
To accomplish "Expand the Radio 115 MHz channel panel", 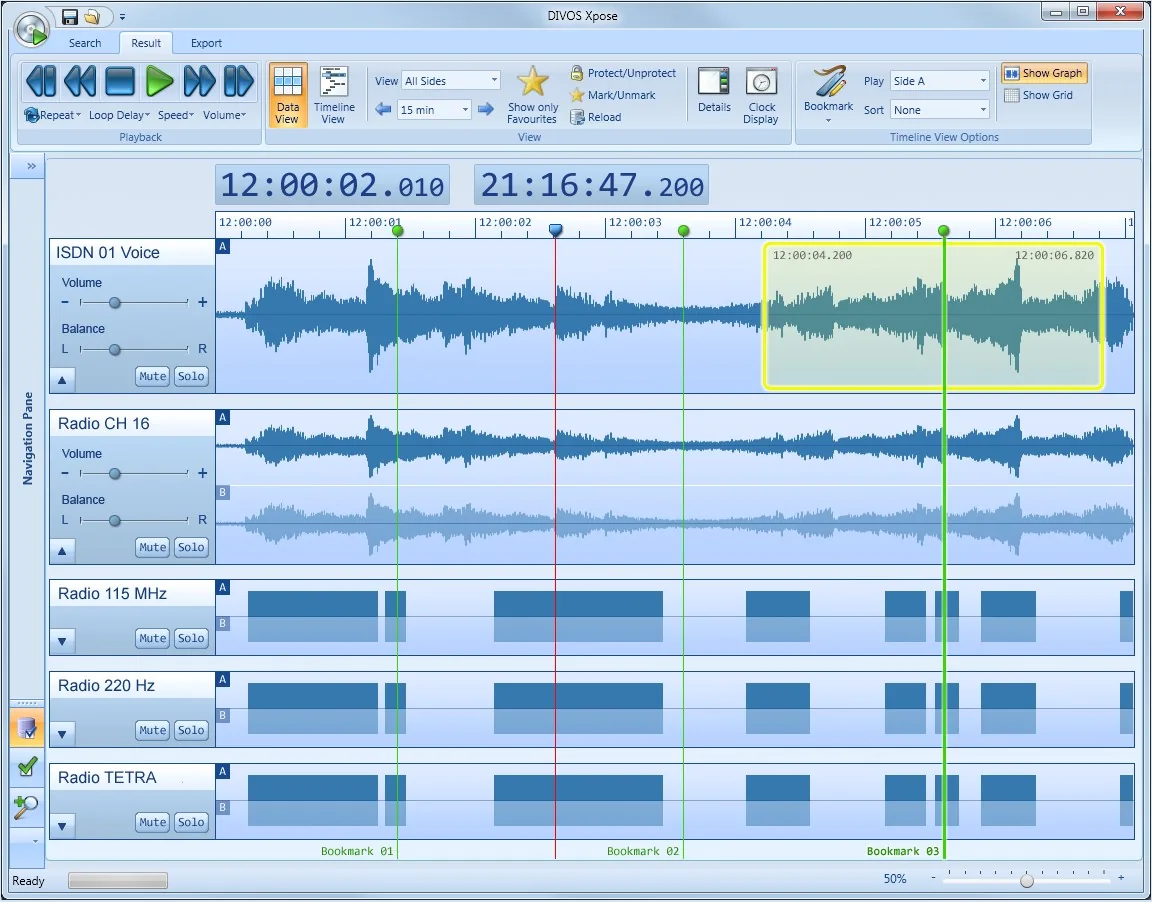I will 62,641.
